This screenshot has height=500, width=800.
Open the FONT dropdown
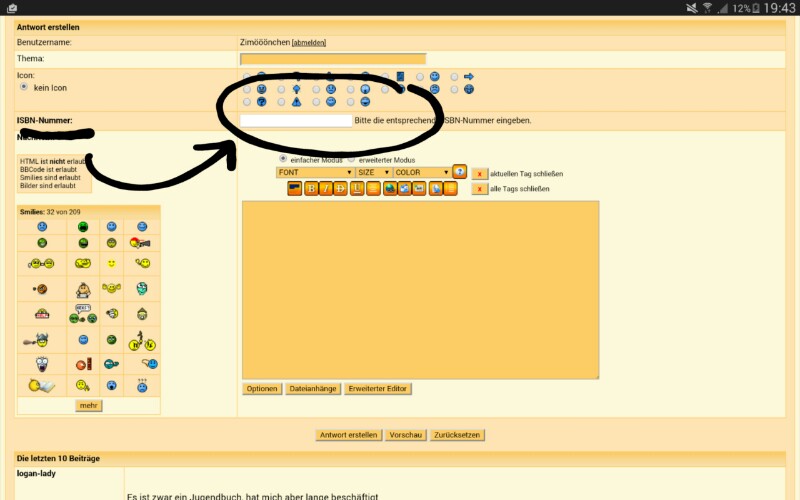point(315,172)
